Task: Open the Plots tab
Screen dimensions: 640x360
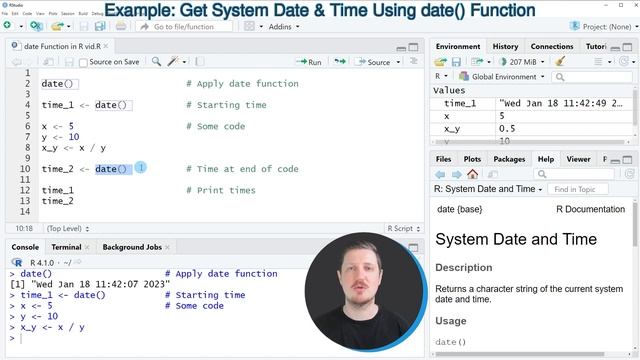Action: (472, 159)
